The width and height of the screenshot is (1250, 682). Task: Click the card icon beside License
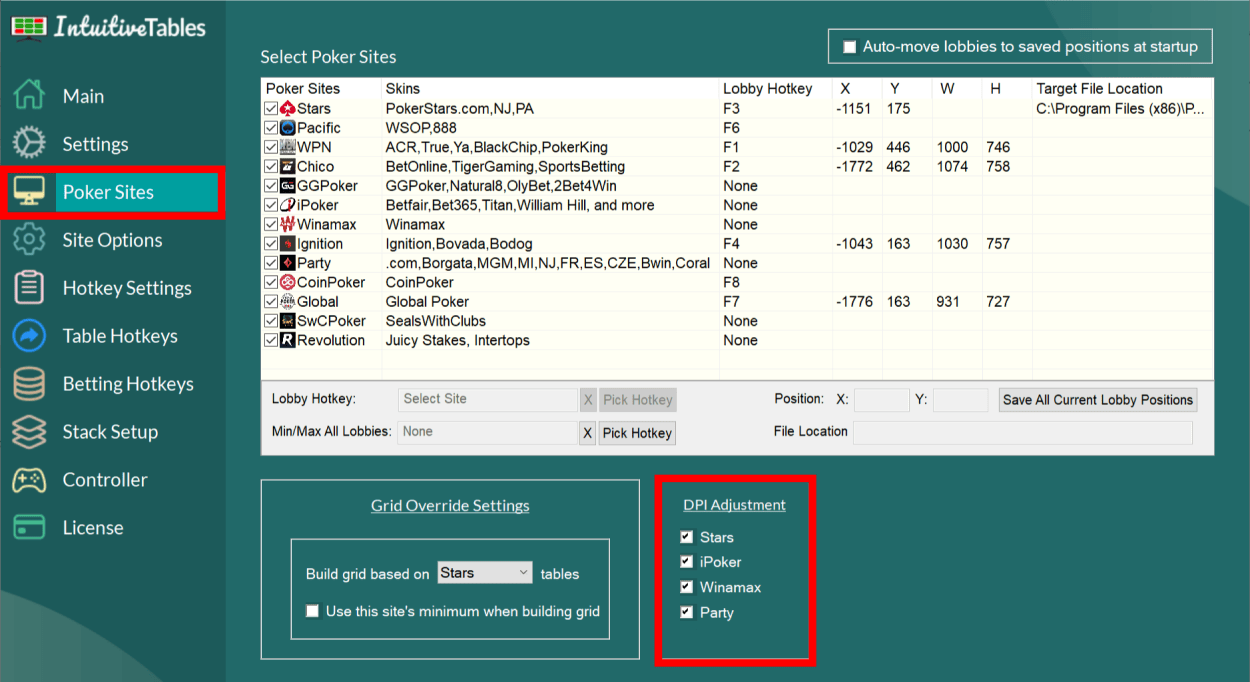[29, 528]
